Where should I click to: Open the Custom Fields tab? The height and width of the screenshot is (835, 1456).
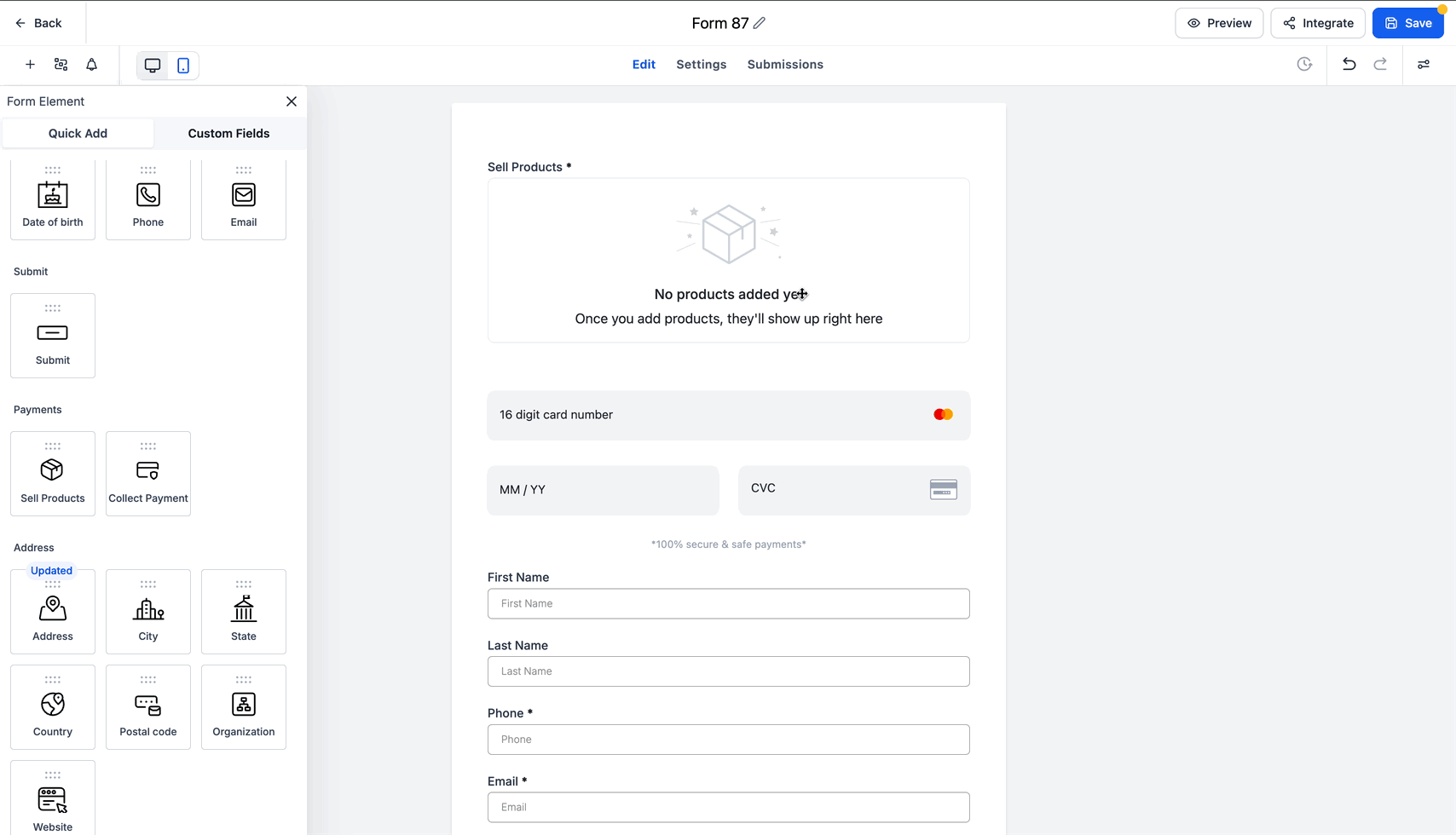(x=228, y=134)
